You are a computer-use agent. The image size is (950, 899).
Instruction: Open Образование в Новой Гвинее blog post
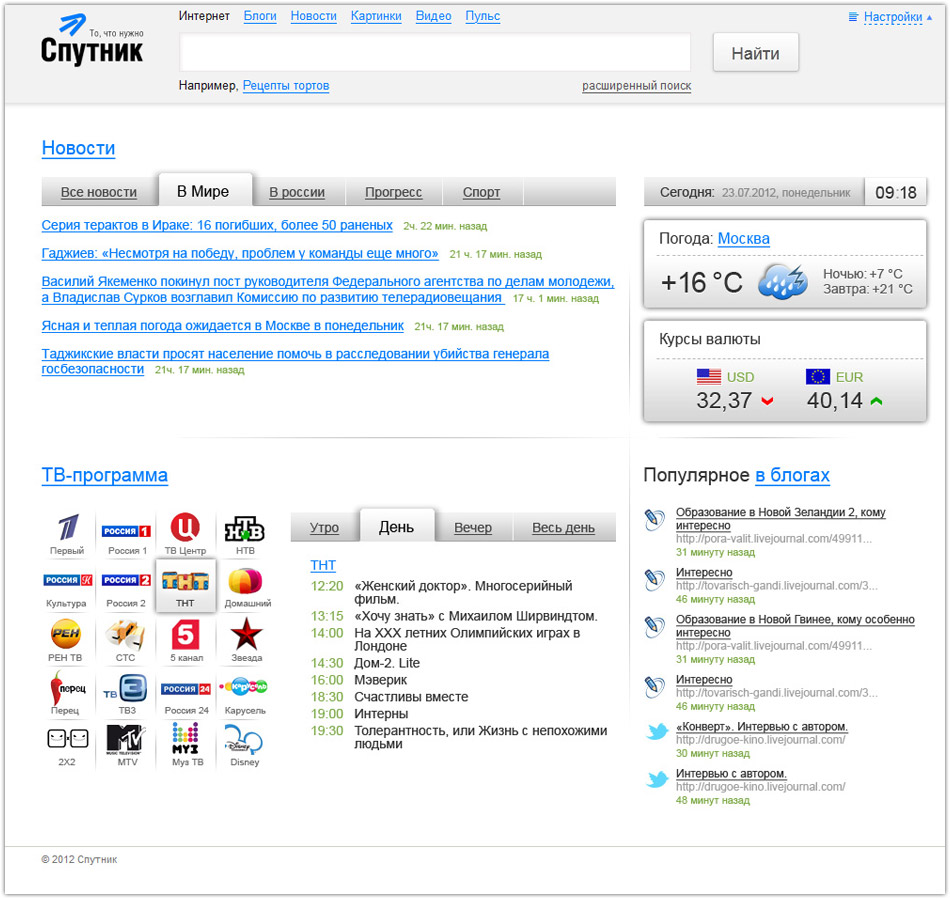pyautogui.click(x=795, y=626)
